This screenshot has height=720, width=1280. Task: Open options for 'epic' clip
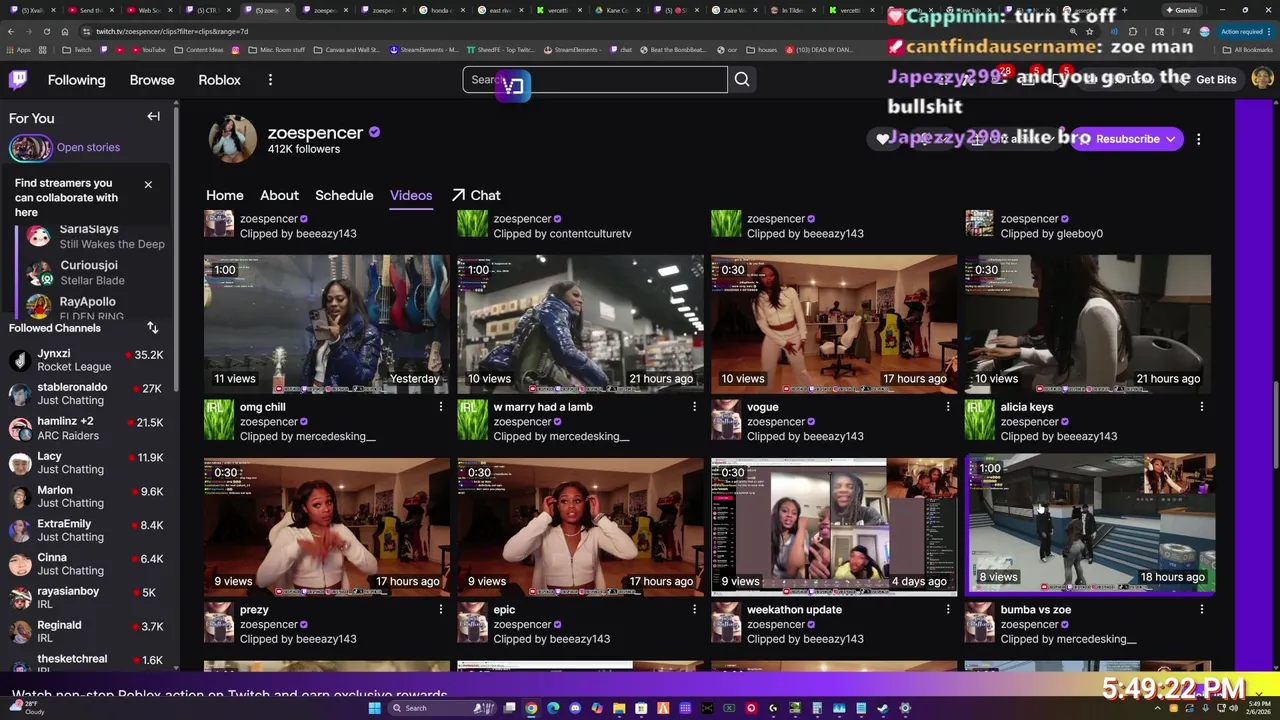(695, 609)
